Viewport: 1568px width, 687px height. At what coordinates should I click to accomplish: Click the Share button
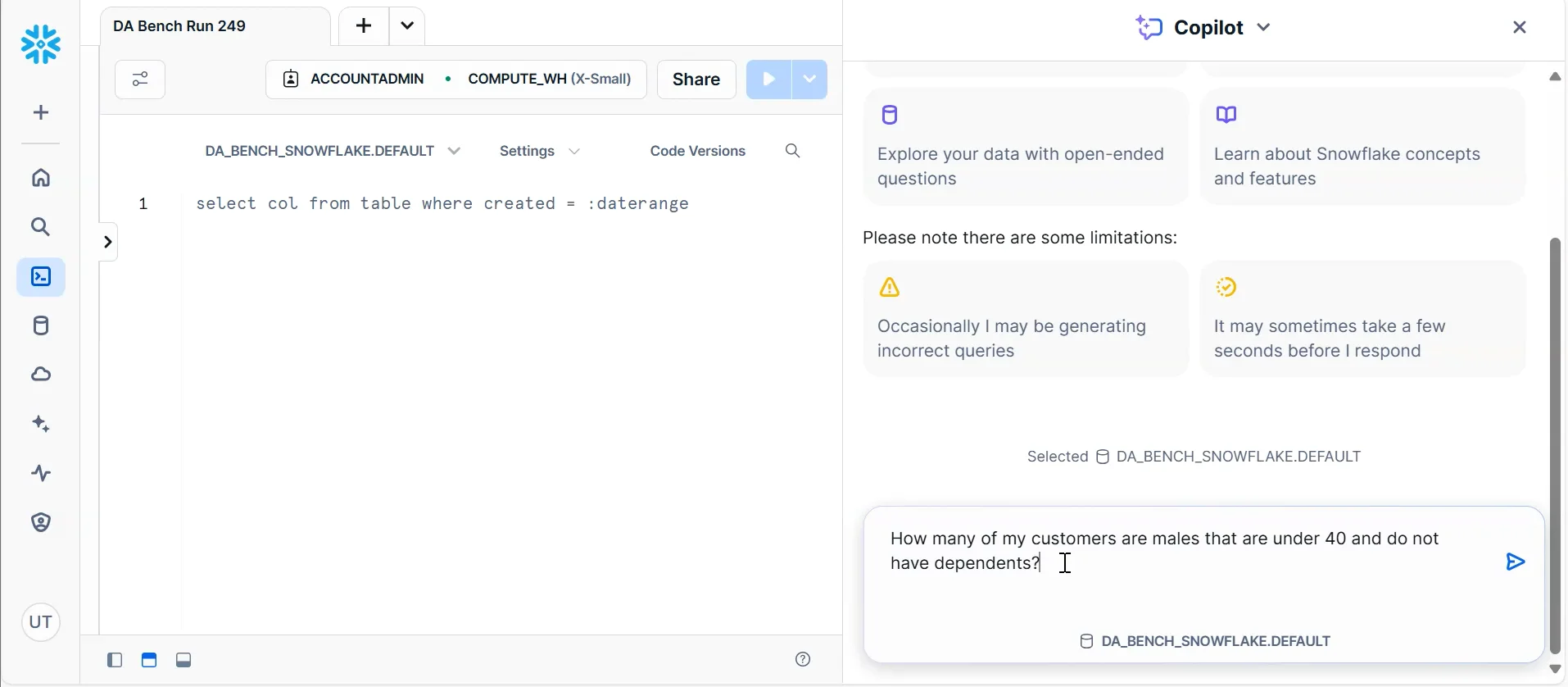[x=696, y=80]
